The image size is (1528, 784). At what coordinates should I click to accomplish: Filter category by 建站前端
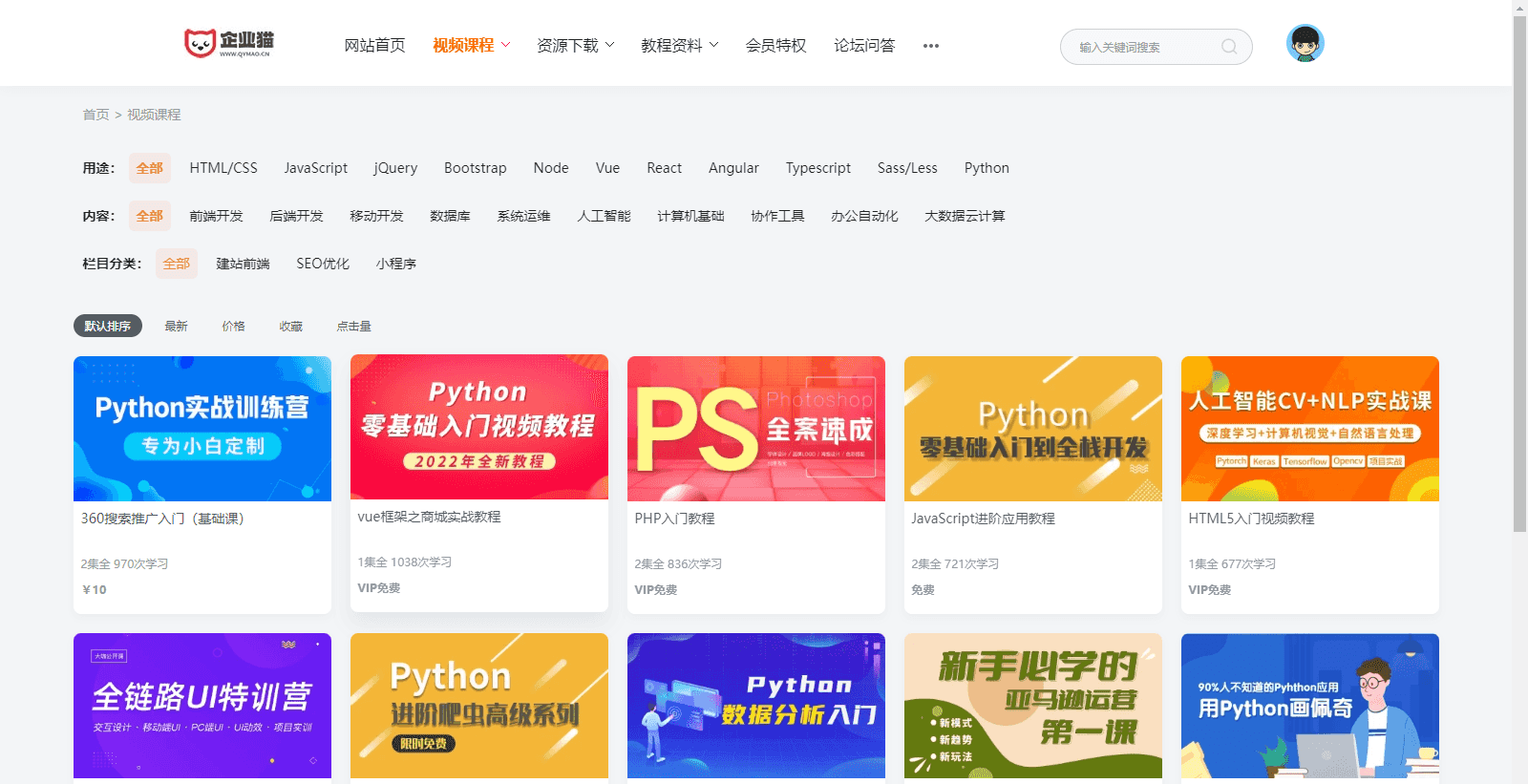[243, 264]
